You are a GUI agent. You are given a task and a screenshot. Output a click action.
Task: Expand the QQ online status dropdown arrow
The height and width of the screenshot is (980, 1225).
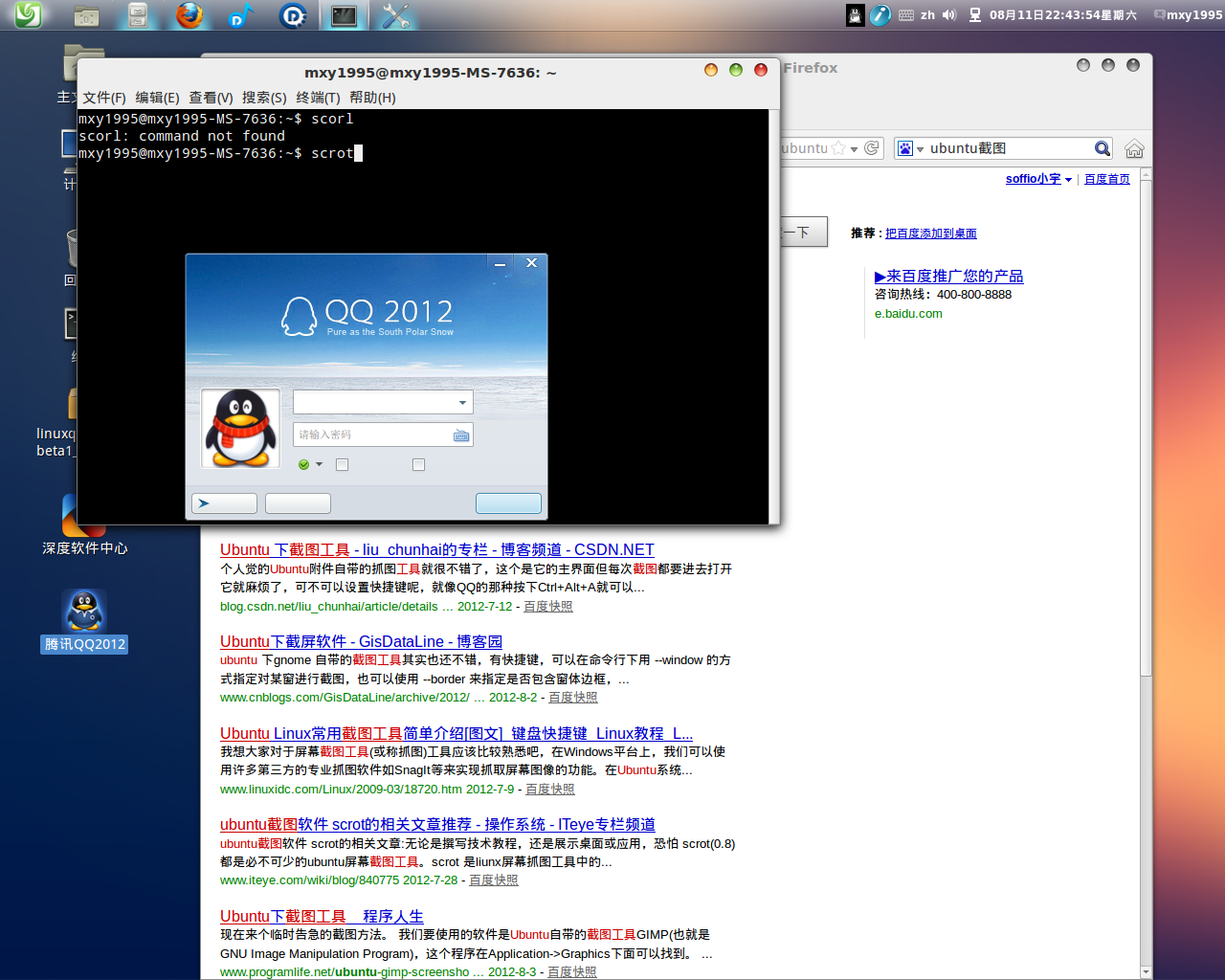pyautogui.click(x=320, y=465)
